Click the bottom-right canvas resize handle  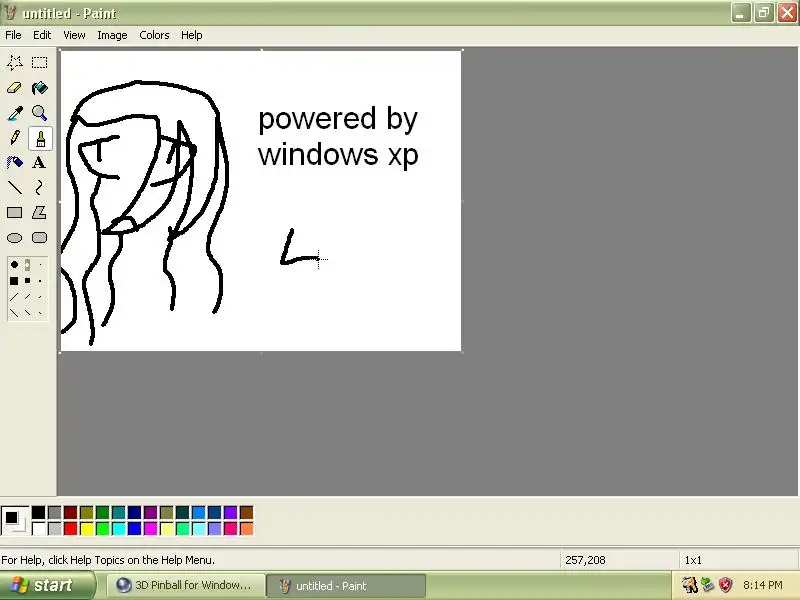[x=462, y=352]
